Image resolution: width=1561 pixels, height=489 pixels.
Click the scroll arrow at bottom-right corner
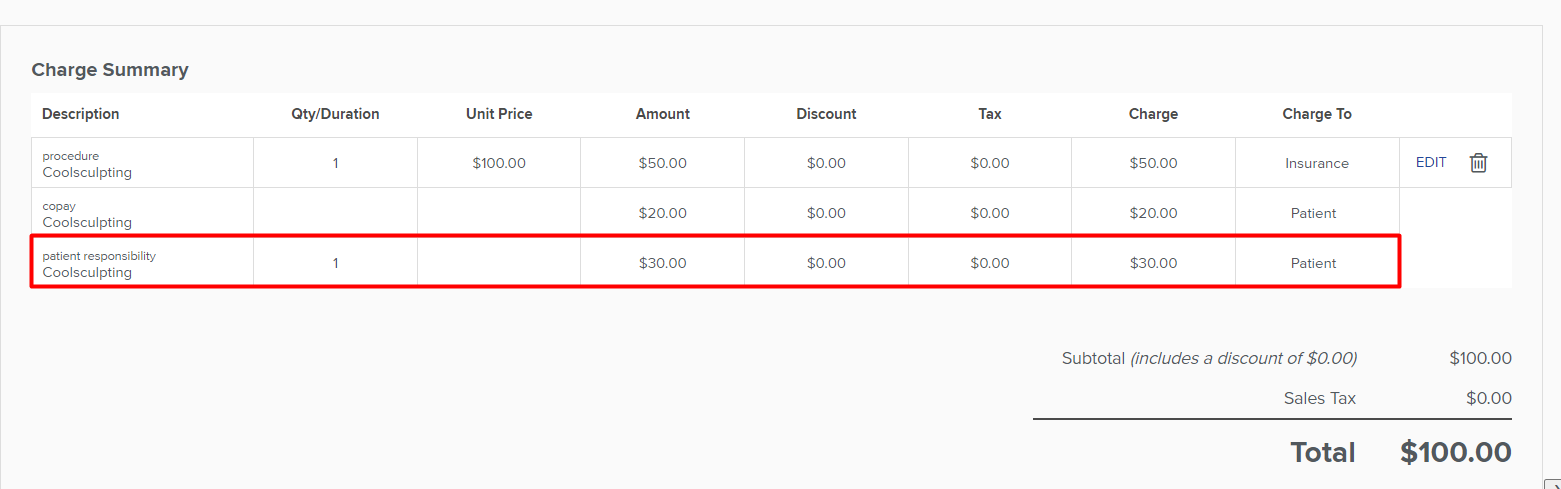pyautogui.click(x=1552, y=484)
